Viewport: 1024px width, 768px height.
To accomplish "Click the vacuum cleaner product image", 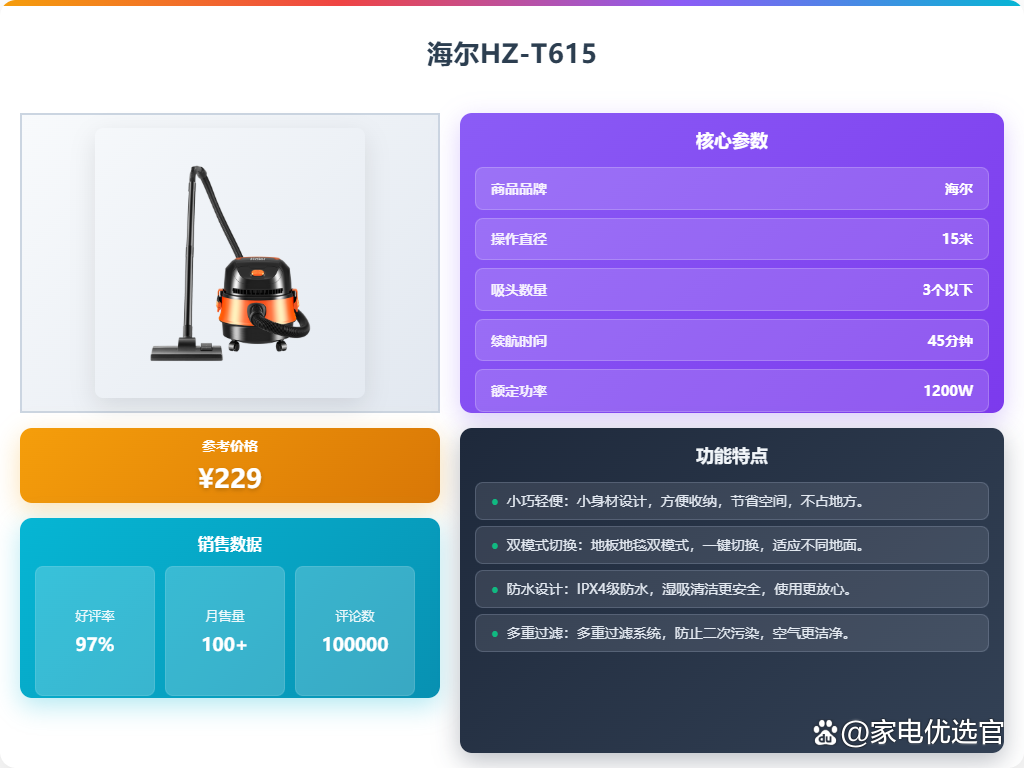I will (x=230, y=263).
